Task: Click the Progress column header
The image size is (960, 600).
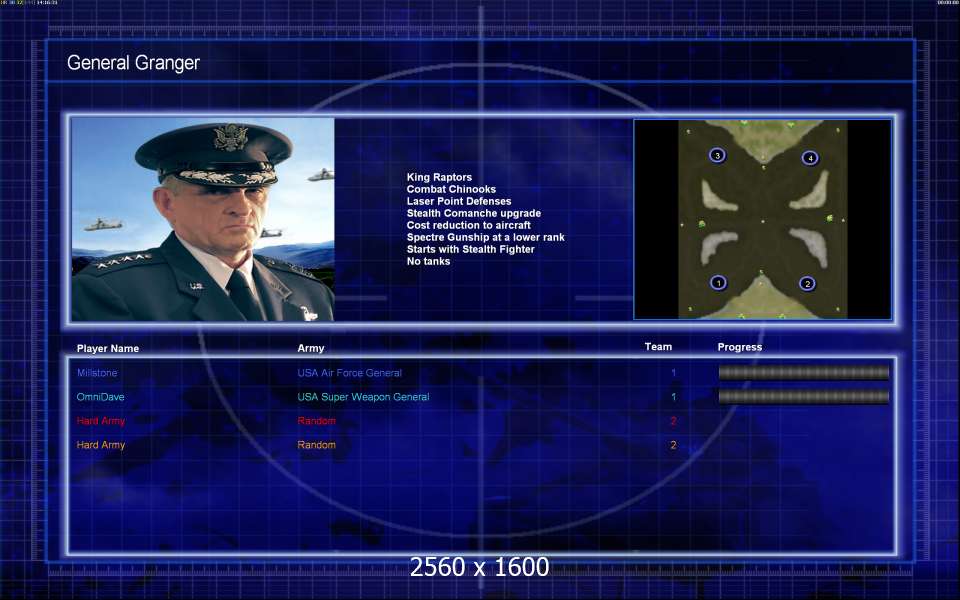Action: (740, 347)
